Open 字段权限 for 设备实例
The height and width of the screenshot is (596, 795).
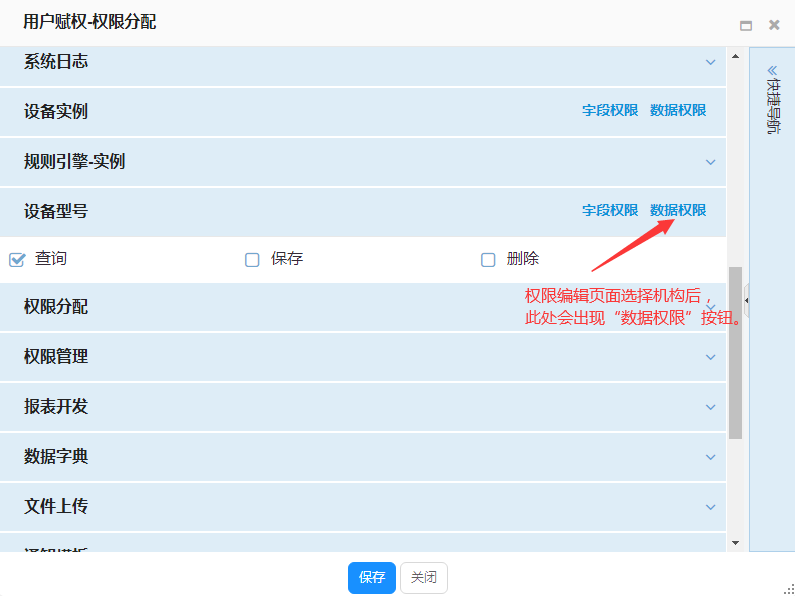click(610, 111)
